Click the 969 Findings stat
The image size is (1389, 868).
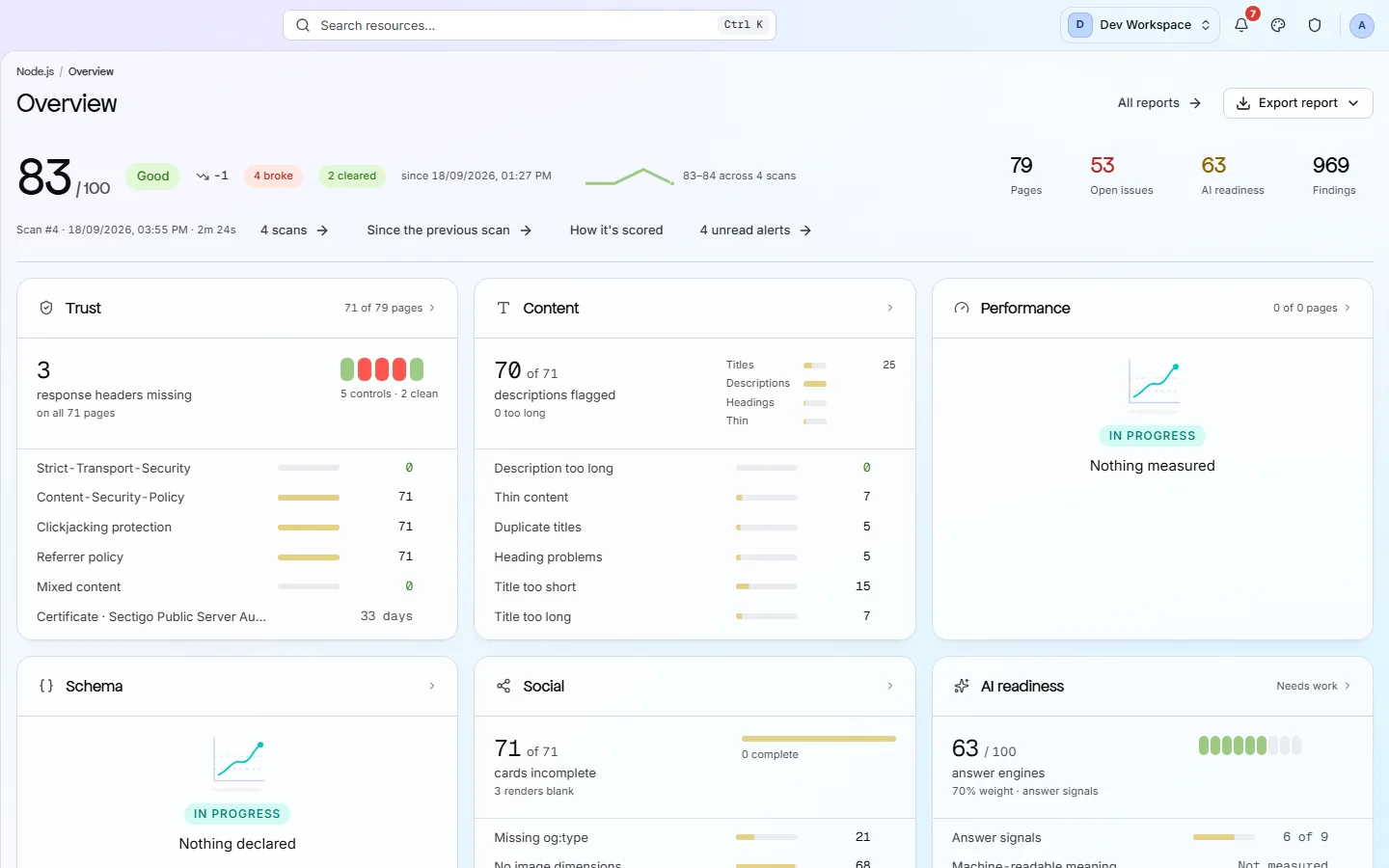click(x=1333, y=175)
